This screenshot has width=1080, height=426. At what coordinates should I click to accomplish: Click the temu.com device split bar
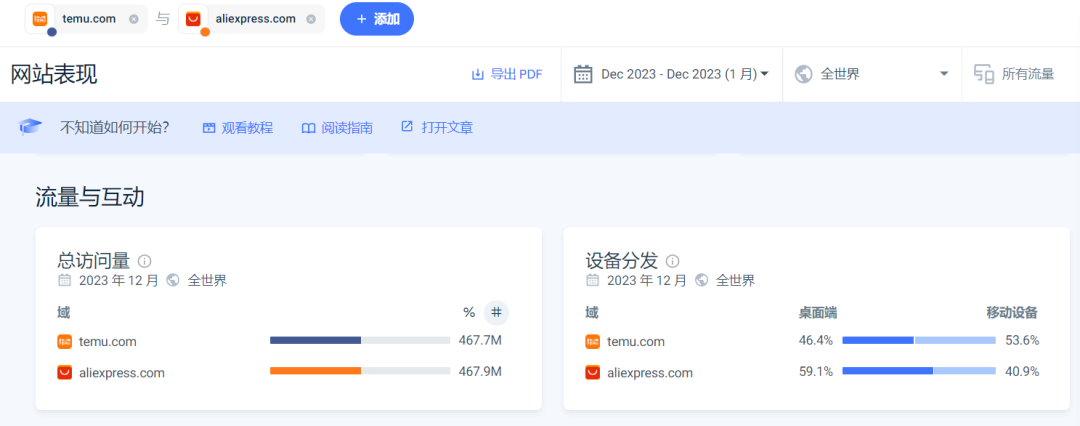pos(919,341)
